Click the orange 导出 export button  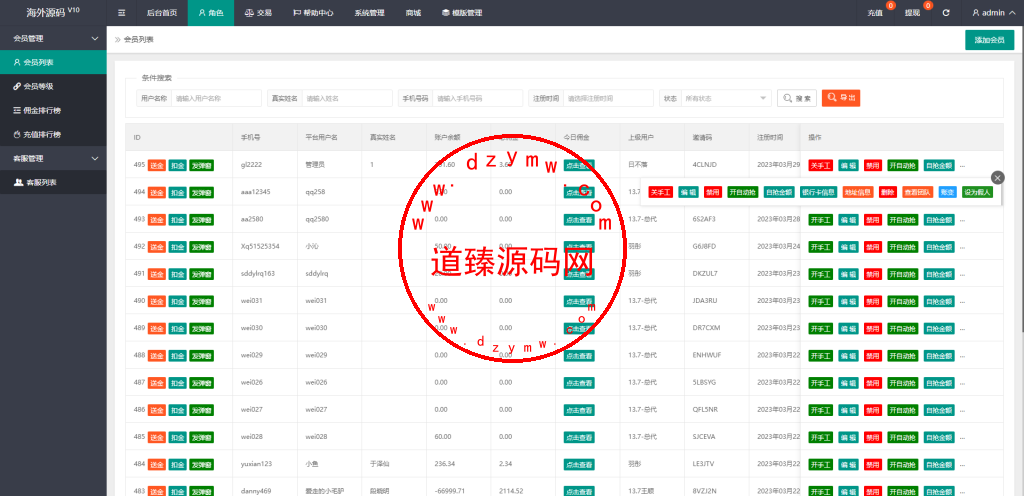840,98
